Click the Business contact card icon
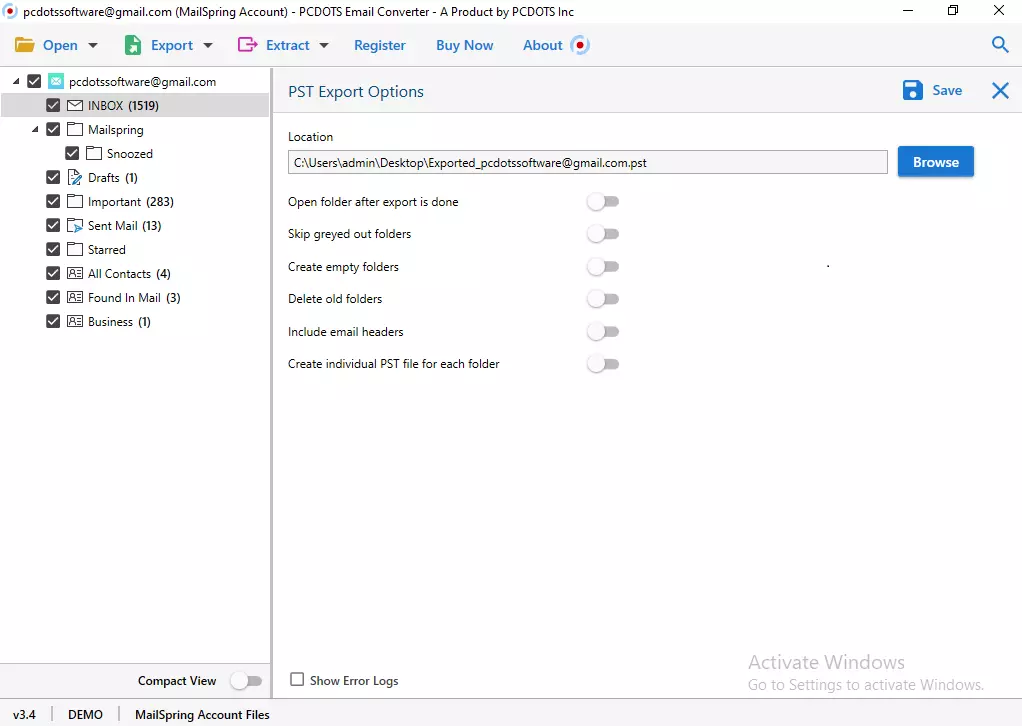1022x726 pixels. coord(75,321)
